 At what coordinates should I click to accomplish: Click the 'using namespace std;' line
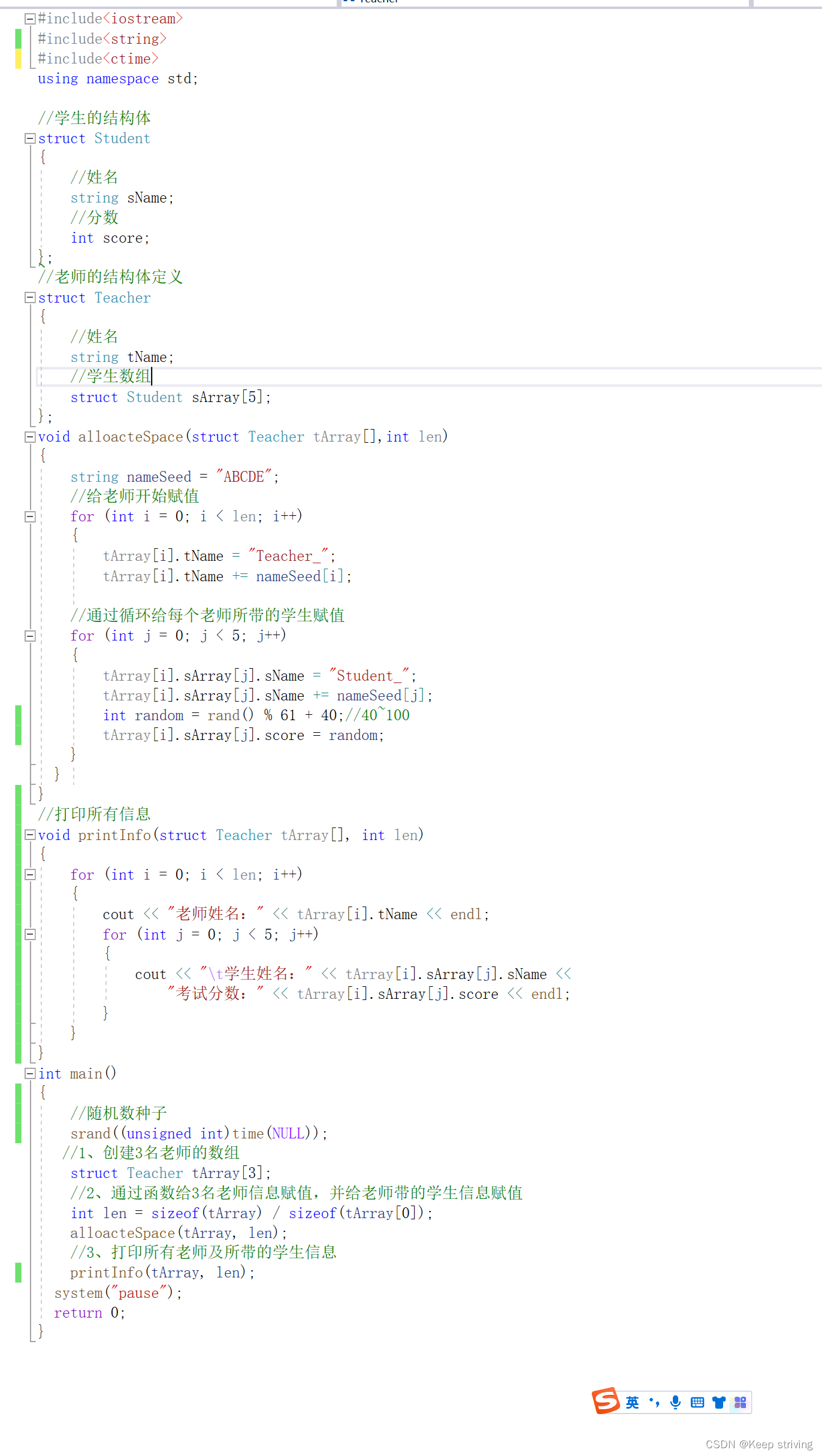tap(118, 79)
